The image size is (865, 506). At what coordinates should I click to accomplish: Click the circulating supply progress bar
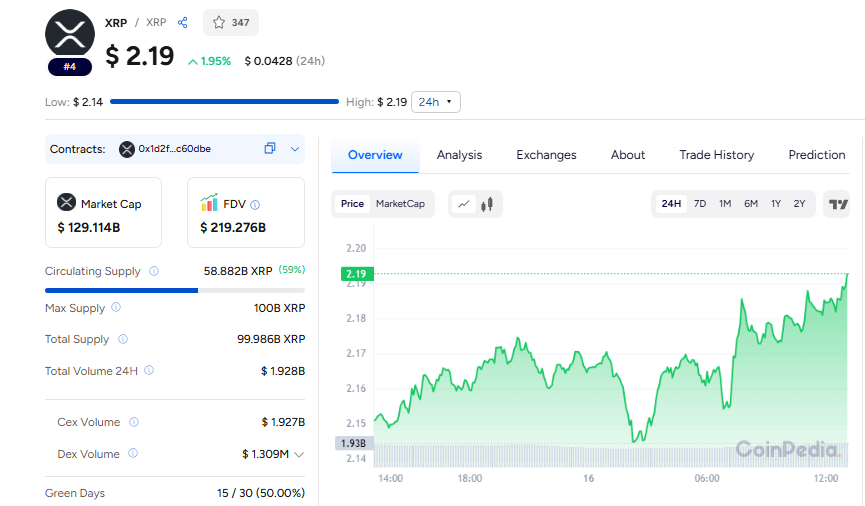tap(175, 290)
